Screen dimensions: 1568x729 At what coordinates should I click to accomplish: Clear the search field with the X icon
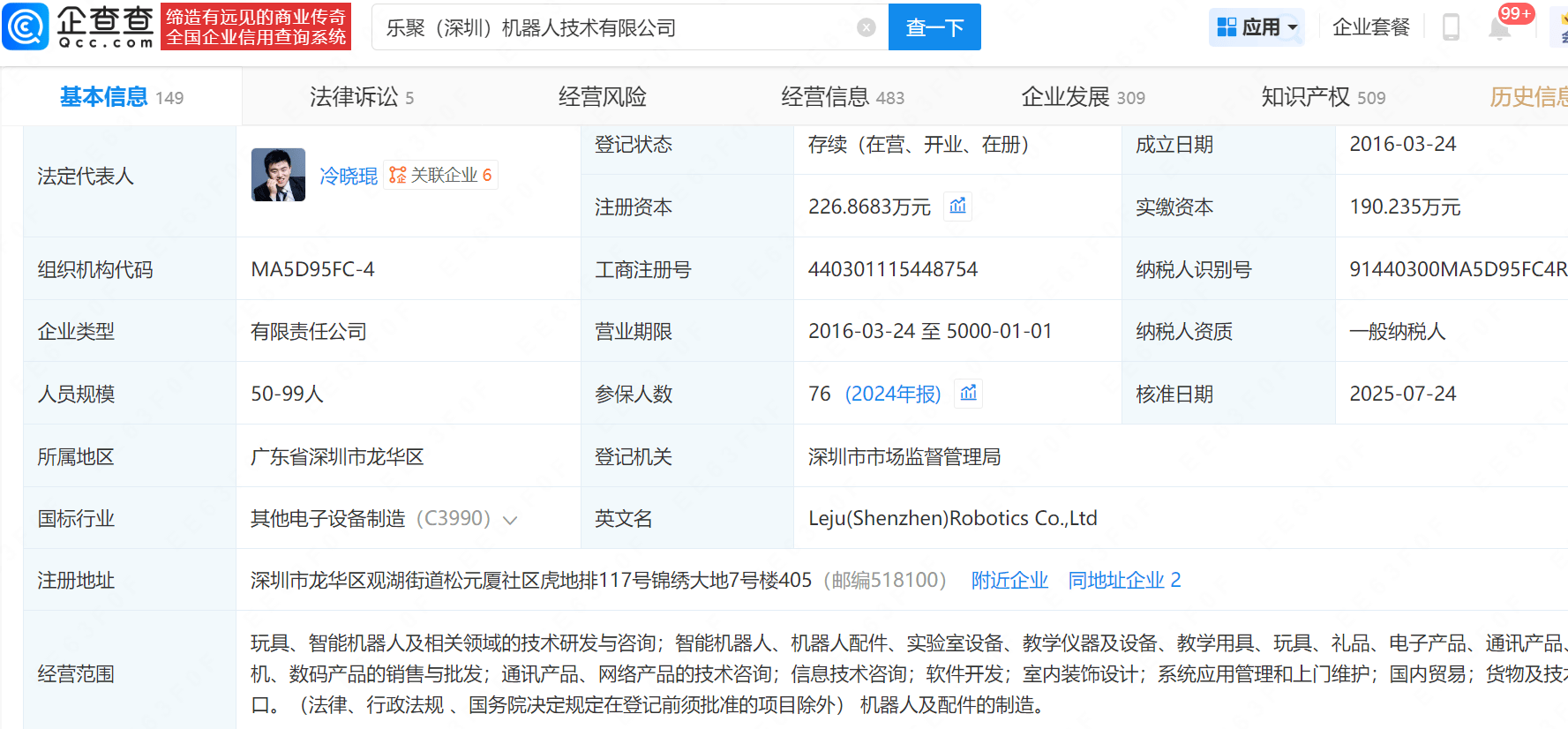(867, 27)
